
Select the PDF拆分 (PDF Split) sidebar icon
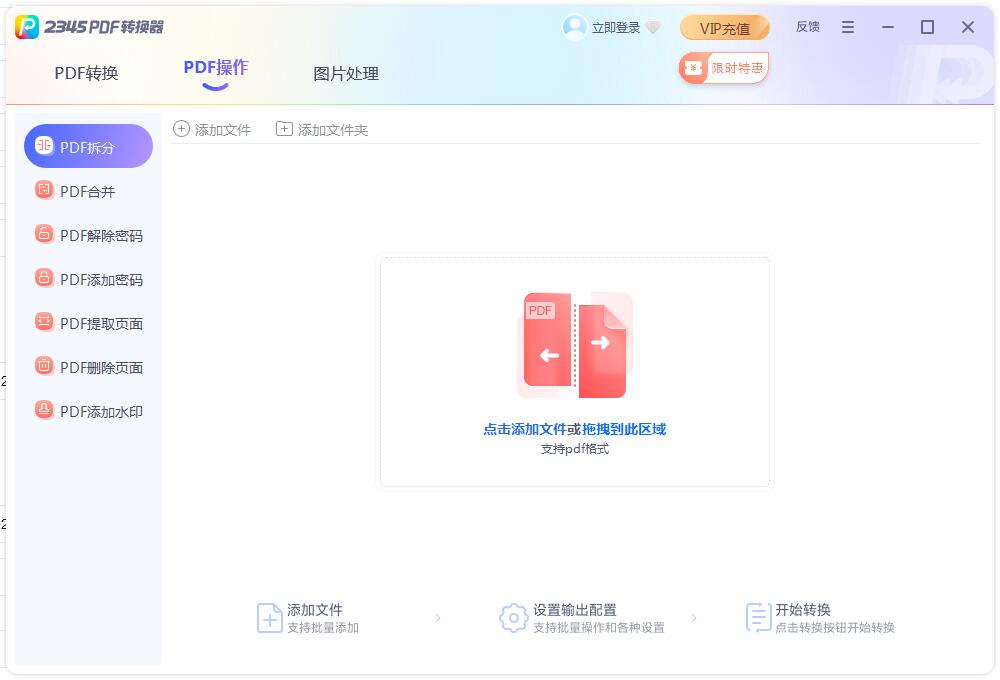45,145
